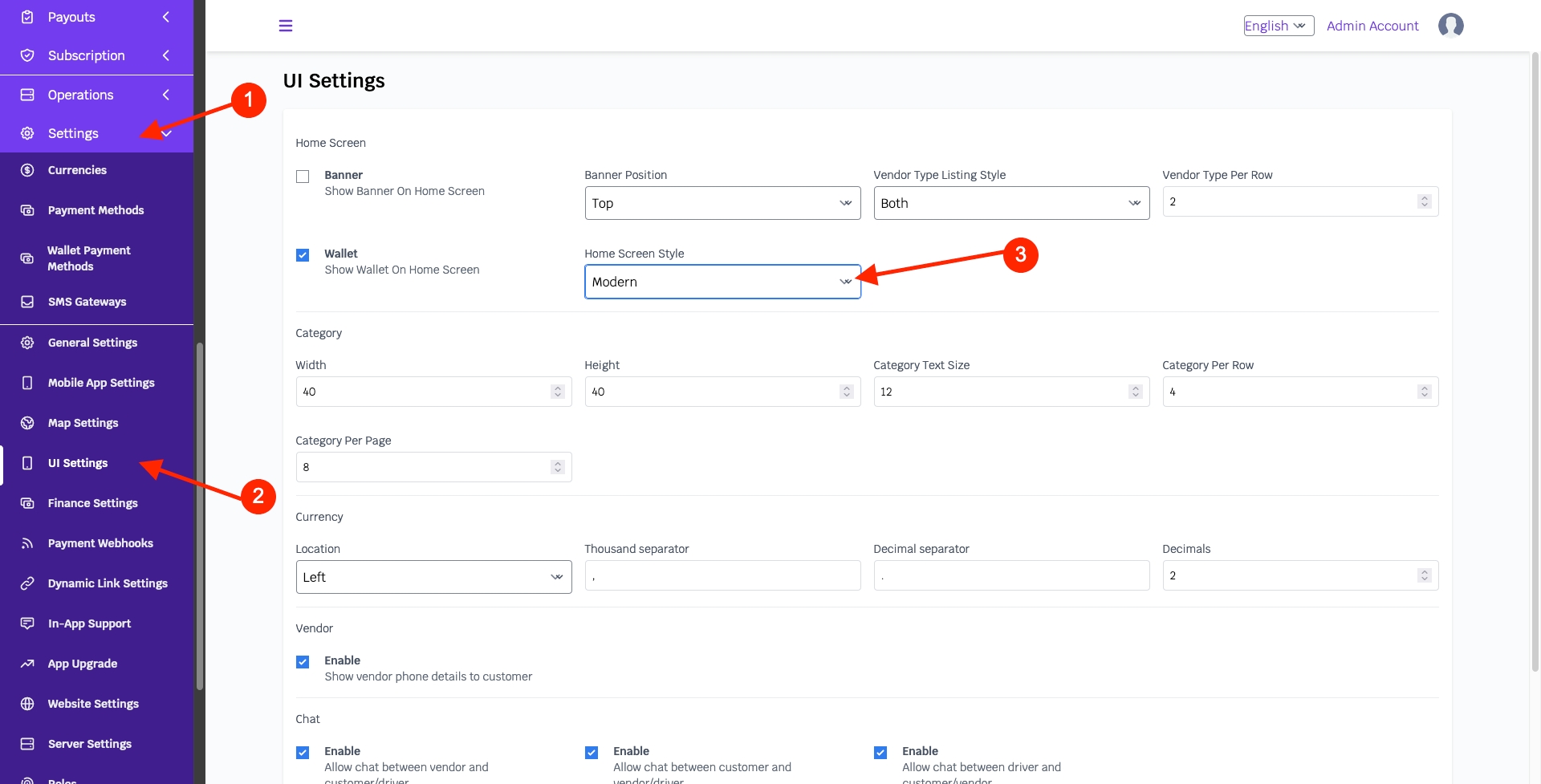Click the Currencies dollar icon
The height and width of the screenshot is (784, 1541).
[x=27, y=170]
